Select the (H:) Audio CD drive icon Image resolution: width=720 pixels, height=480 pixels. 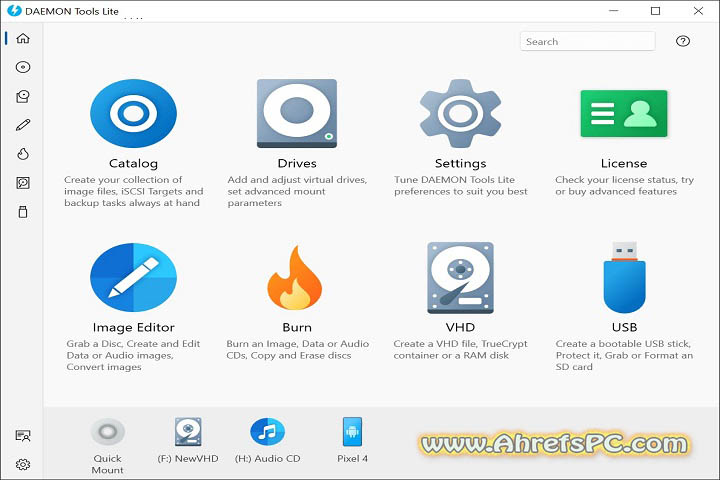pyautogui.click(x=267, y=432)
